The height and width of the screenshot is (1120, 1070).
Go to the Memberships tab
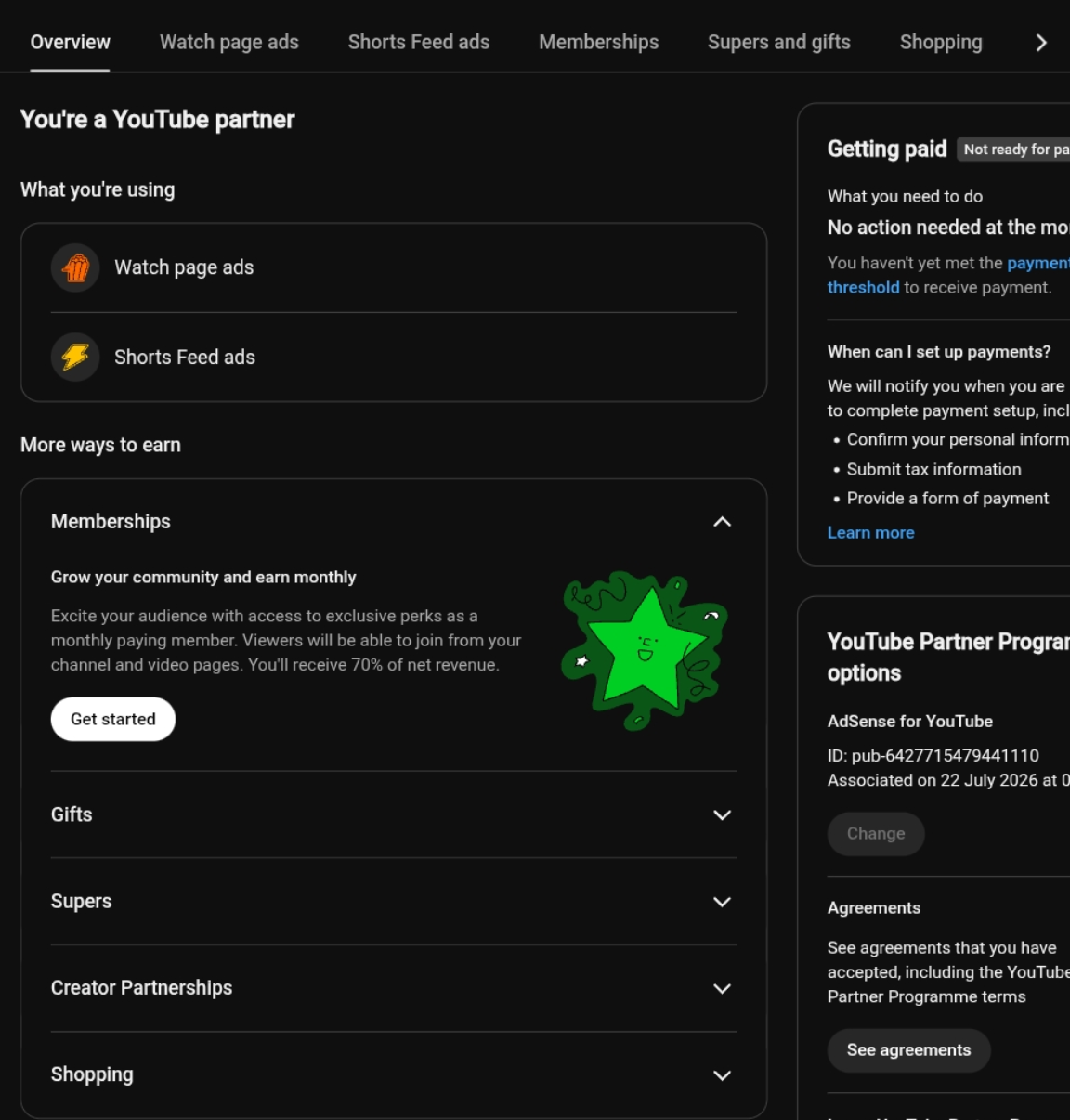coord(599,42)
